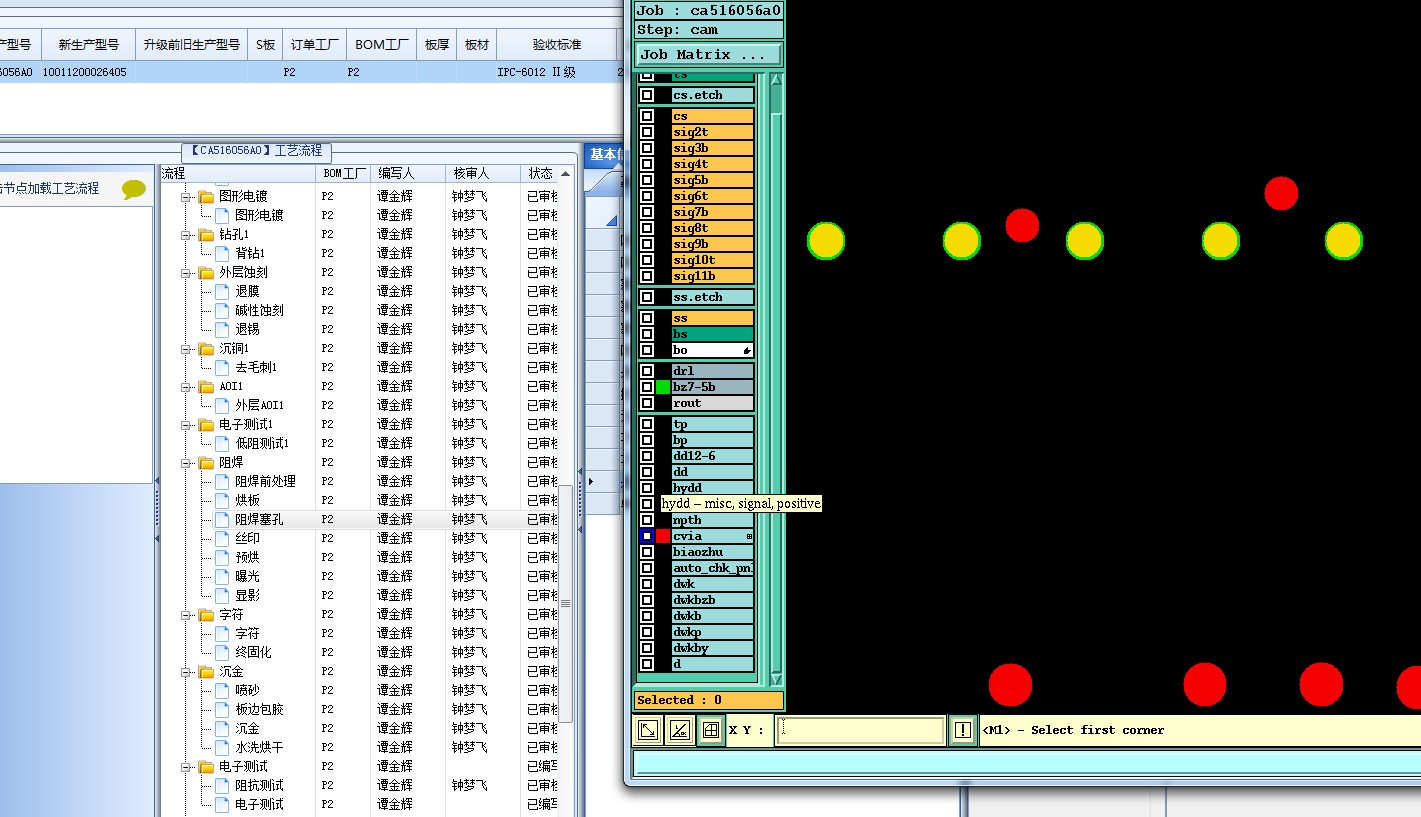The width and height of the screenshot is (1421, 817).
Task: Select the npth layer name
Action: [x=713, y=520]
